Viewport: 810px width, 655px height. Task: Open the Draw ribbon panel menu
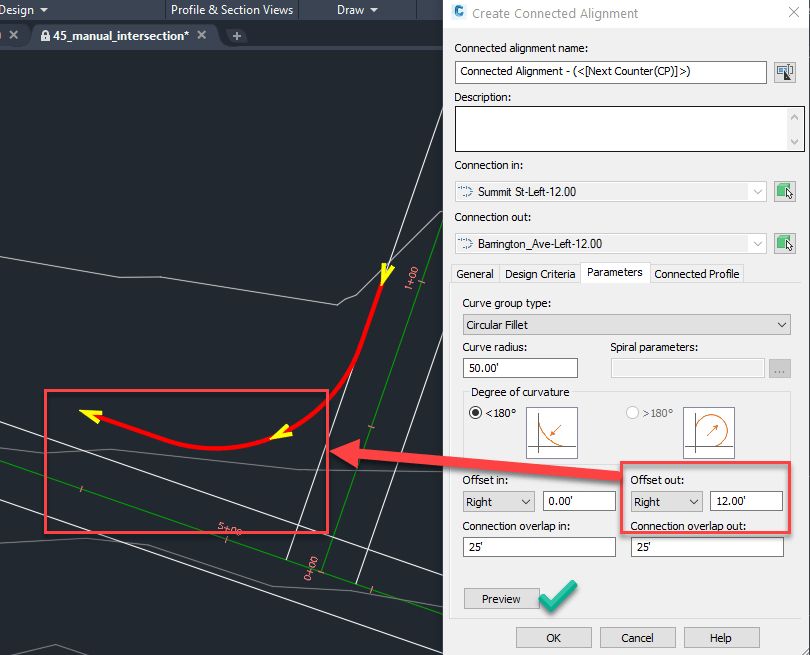[x=357, y=10]
